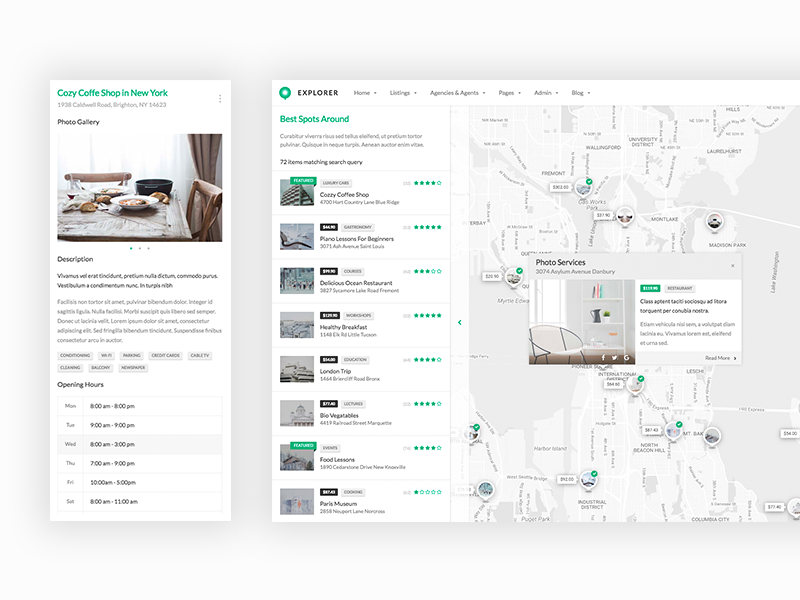Close the Photo Services popup
Image resolution: width=800 pixels, height=600 pixels.
coord(733,265)
